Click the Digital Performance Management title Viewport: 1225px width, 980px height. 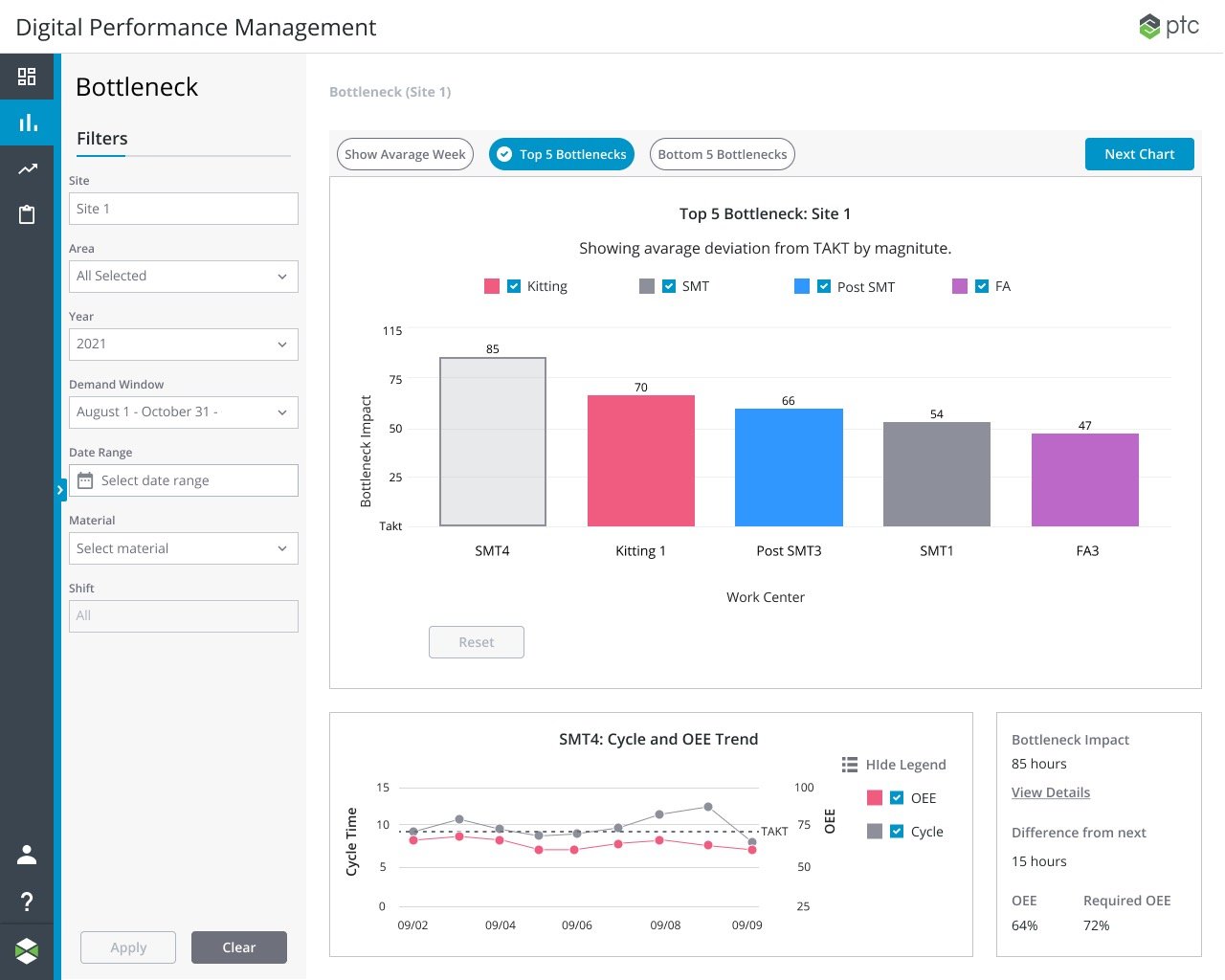click(x=196, y=27)
